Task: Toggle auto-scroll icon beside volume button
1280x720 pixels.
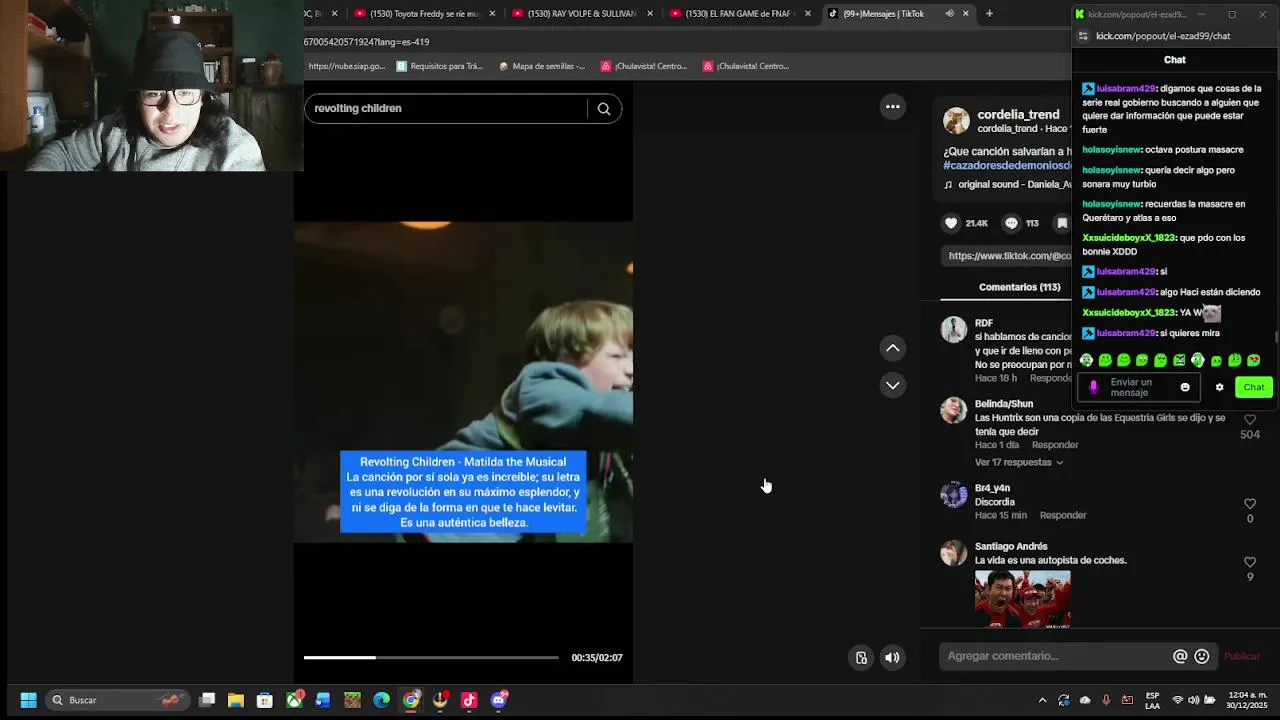Action: coord(861,657)
